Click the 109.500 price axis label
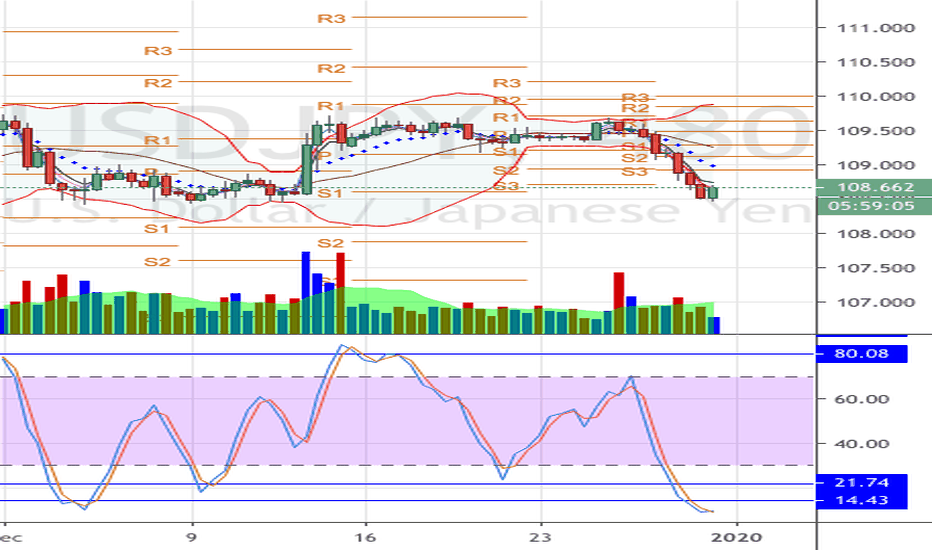 876,131
